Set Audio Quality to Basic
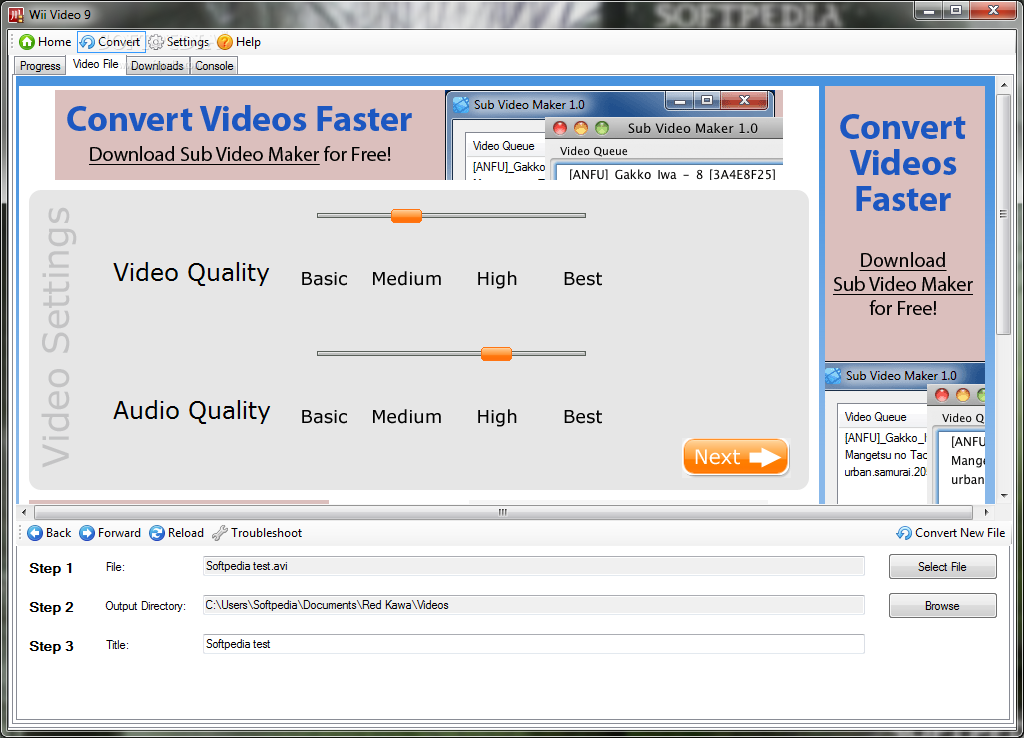This screenshot has width=1024, height=738. [x=324, y=417]
